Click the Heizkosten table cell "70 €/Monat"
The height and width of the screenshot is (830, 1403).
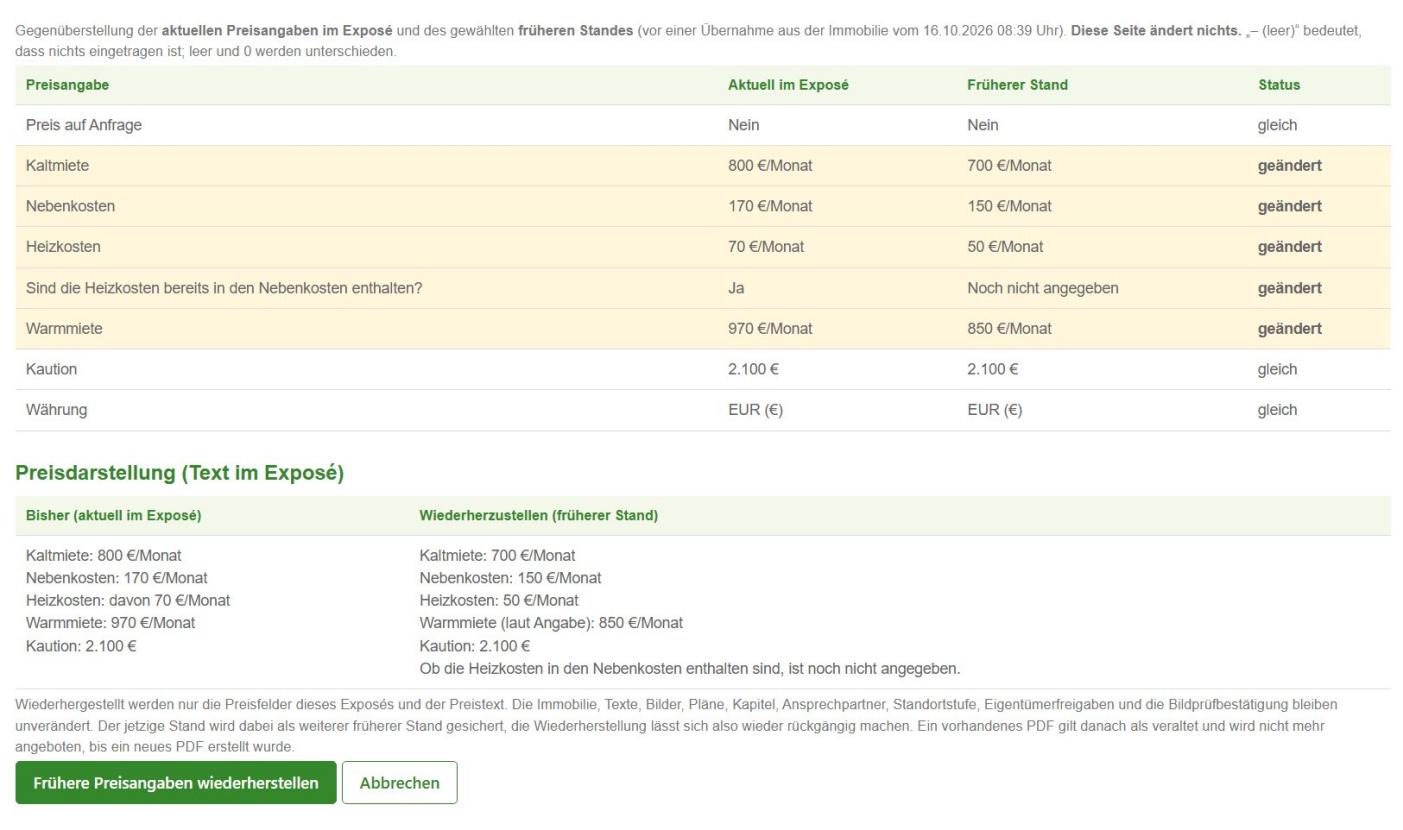[766, 246]
